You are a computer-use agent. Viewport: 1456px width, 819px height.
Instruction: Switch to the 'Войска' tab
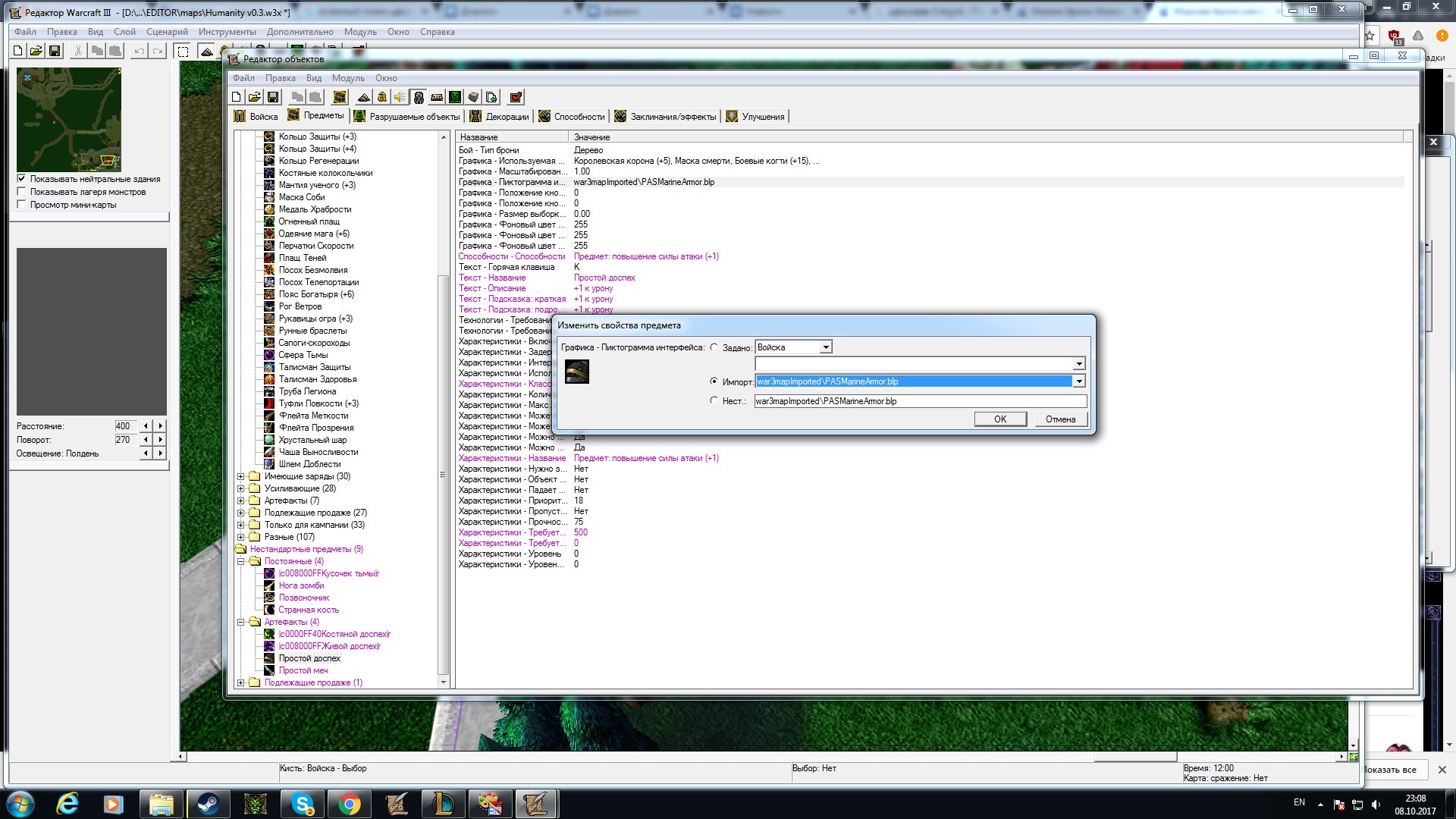click(256, 116)
